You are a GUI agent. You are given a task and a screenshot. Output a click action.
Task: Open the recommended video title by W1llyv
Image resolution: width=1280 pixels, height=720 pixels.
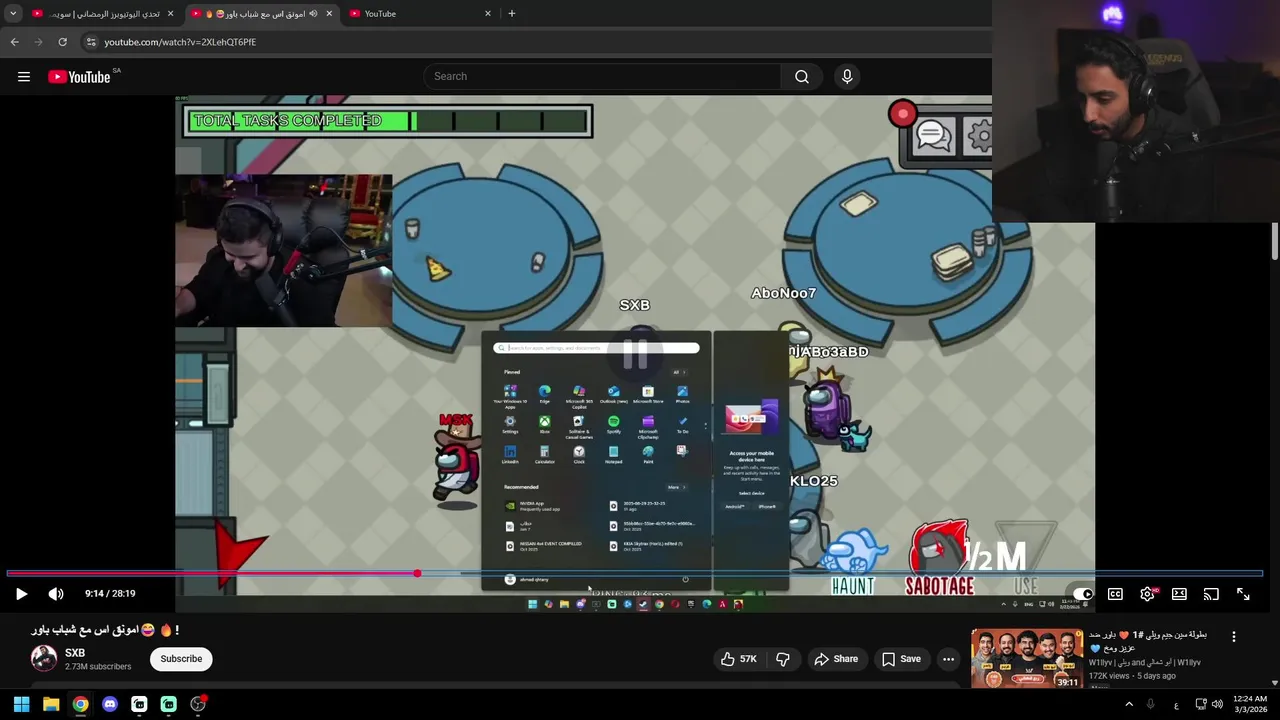pyautogui.click(x=1148, y=641)
